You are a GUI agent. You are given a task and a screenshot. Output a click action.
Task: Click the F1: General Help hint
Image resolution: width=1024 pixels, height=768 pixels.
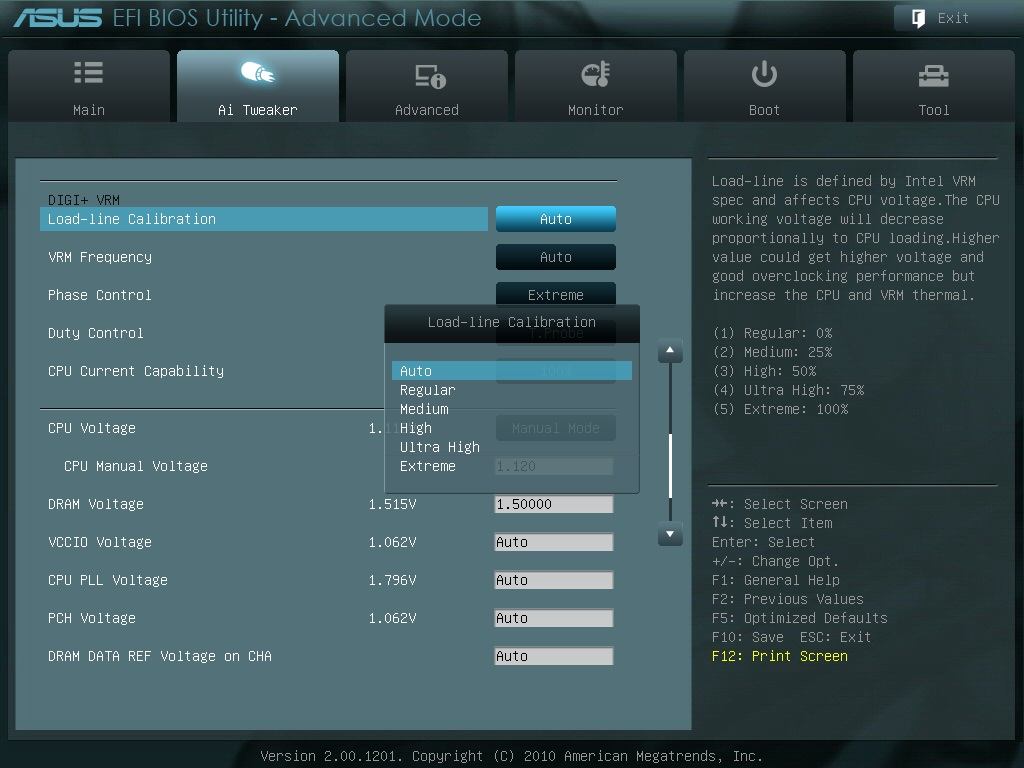coord(776,580)
